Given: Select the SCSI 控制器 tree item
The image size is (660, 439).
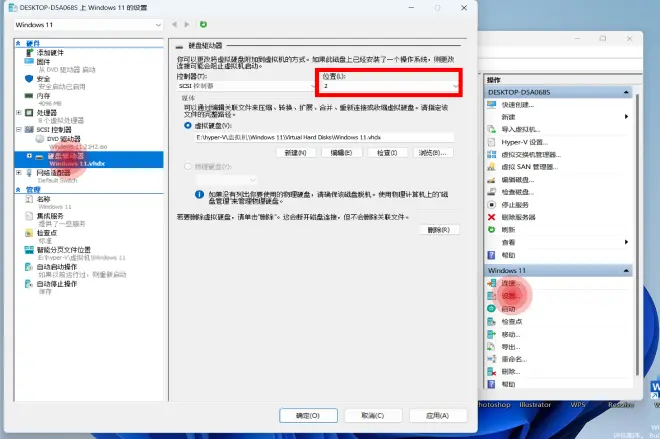Looking at the screenshot, I should (x=54, y=130).
